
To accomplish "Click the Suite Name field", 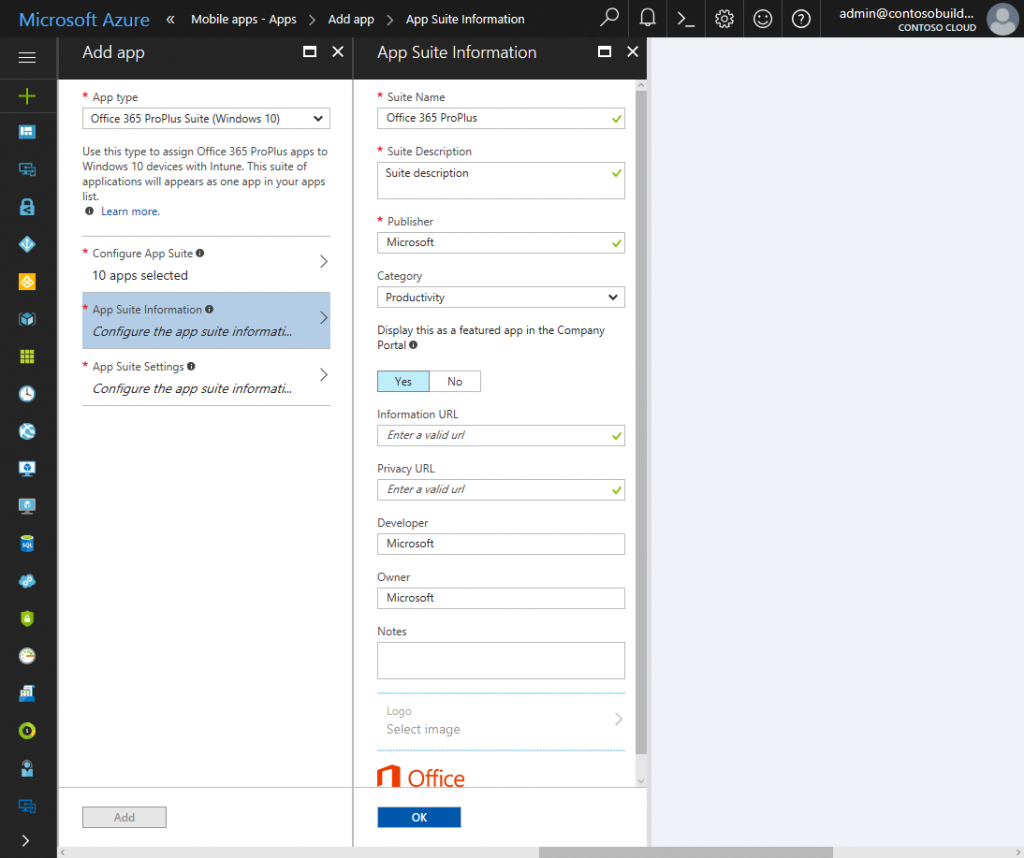I will point(500,118).
